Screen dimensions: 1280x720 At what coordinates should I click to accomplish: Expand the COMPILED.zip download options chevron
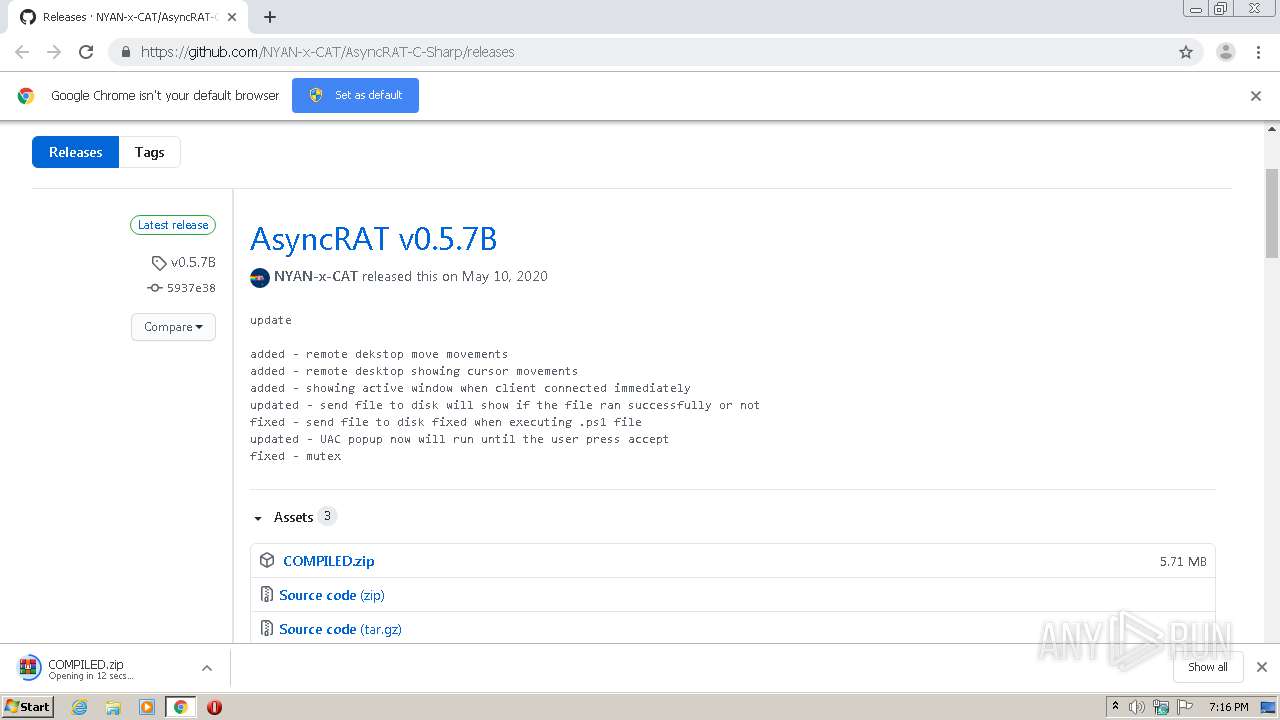click(207, 668)
